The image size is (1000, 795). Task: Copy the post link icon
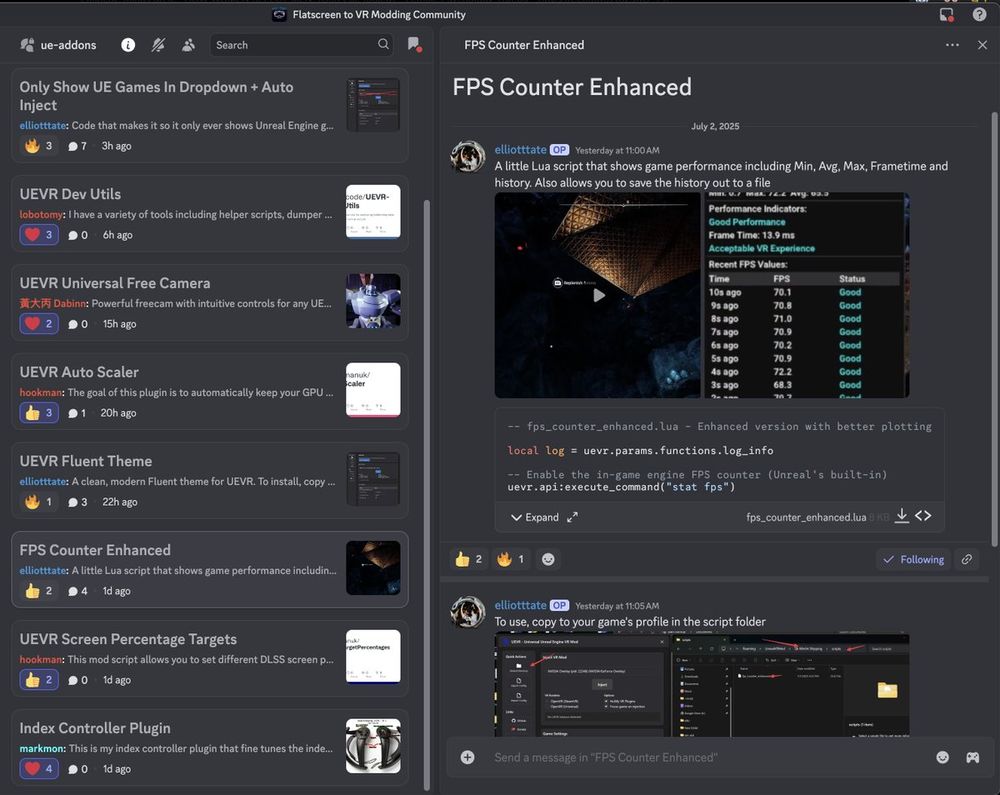967,559
